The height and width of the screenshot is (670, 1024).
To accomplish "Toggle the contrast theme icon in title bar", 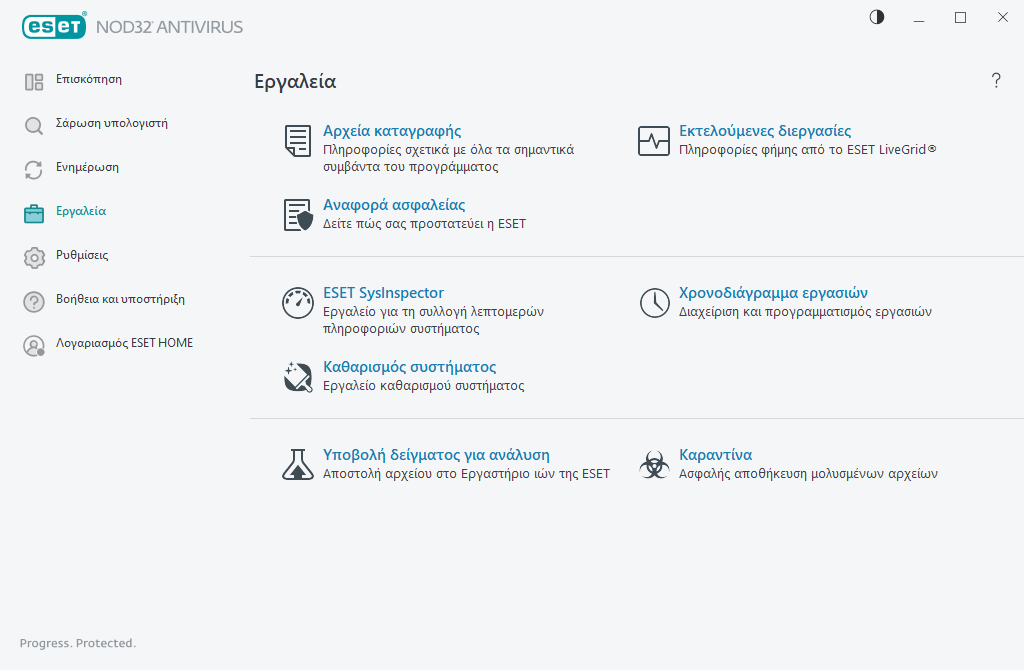I will tap(877, 18).
